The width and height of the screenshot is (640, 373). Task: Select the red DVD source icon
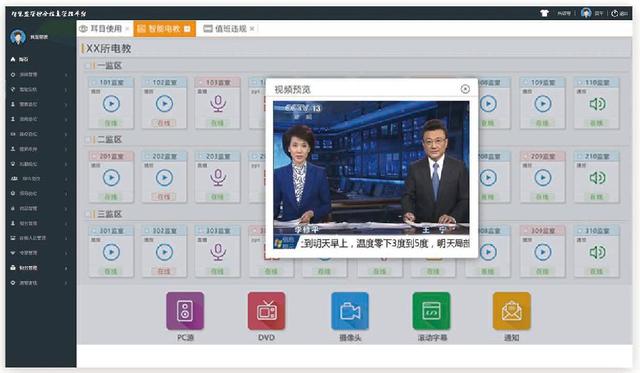click(x=266, y=311)
